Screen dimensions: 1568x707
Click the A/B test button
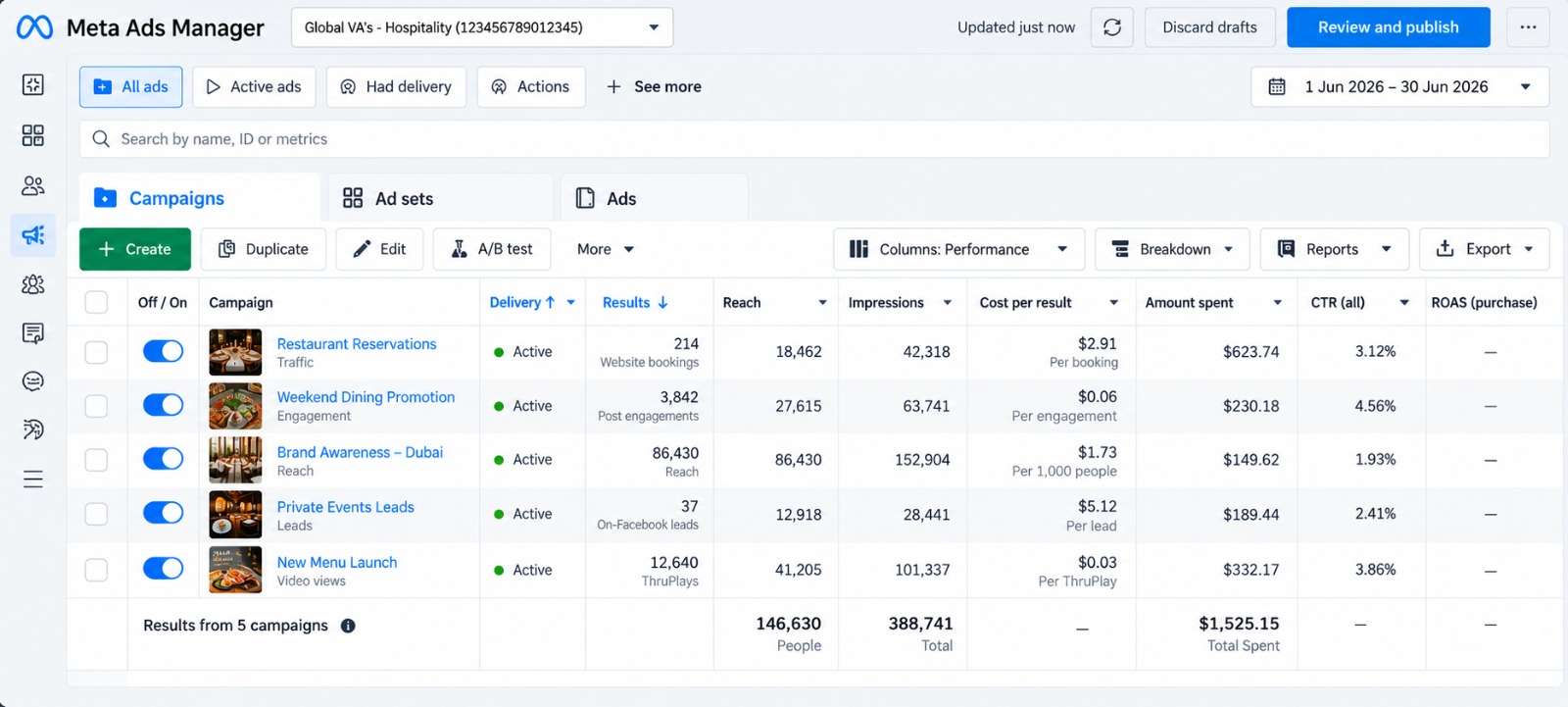(x=492, y=249)
